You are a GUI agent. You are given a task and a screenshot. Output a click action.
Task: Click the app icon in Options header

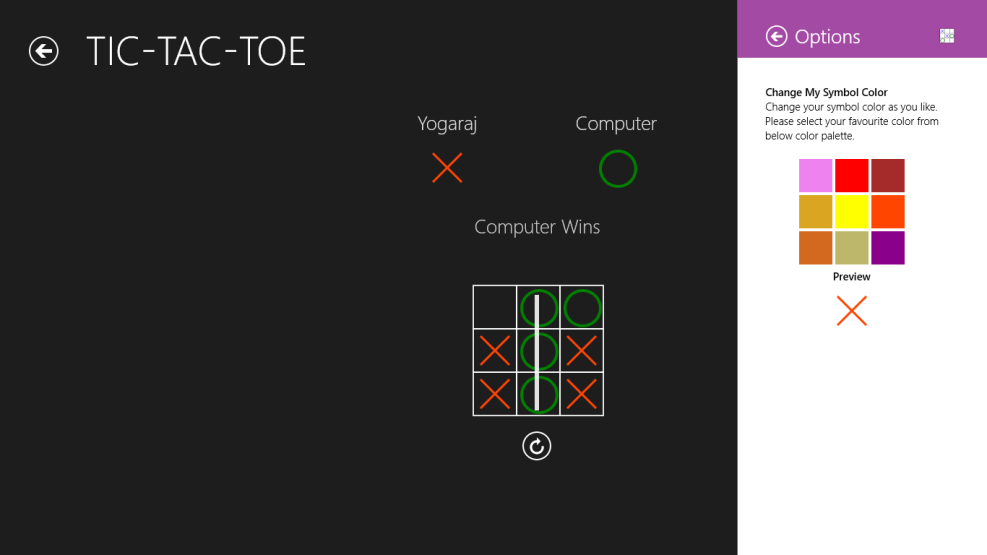[x=947, y=36]
